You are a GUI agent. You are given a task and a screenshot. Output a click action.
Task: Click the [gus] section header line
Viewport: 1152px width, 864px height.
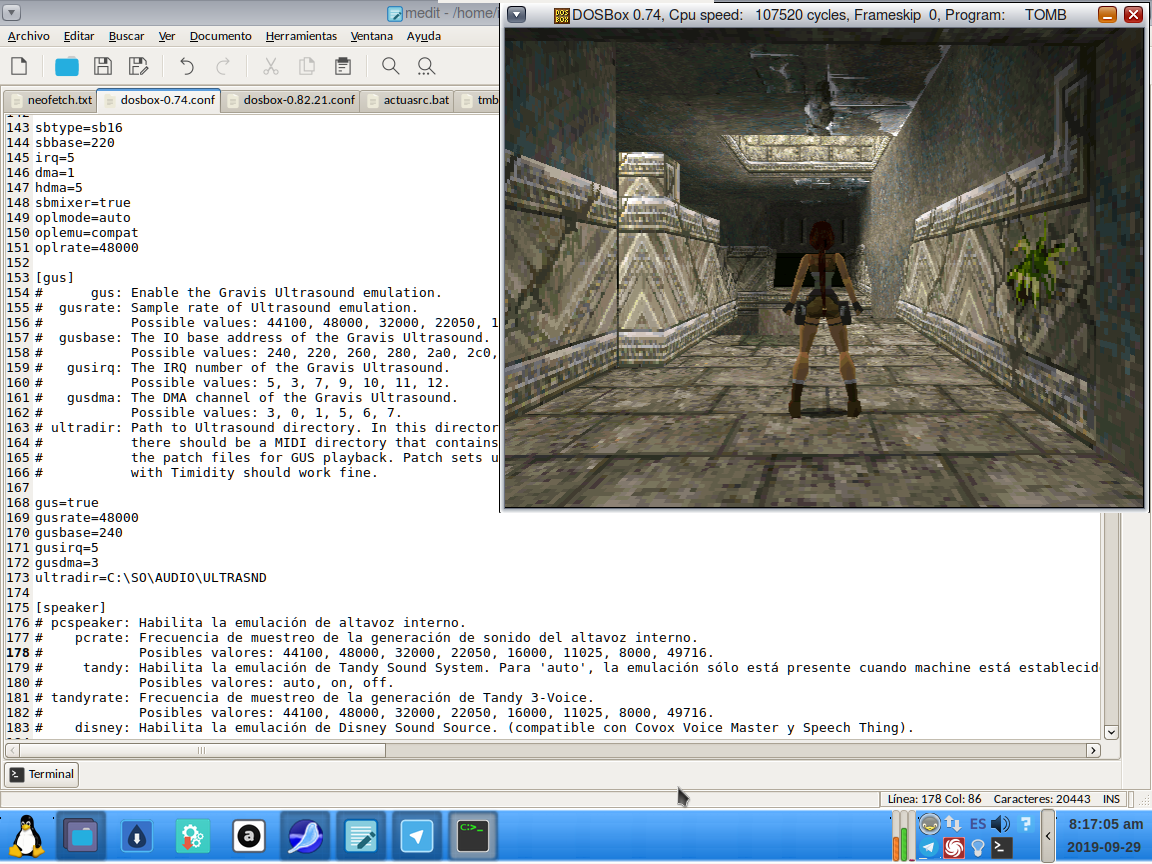click(54, 278)
